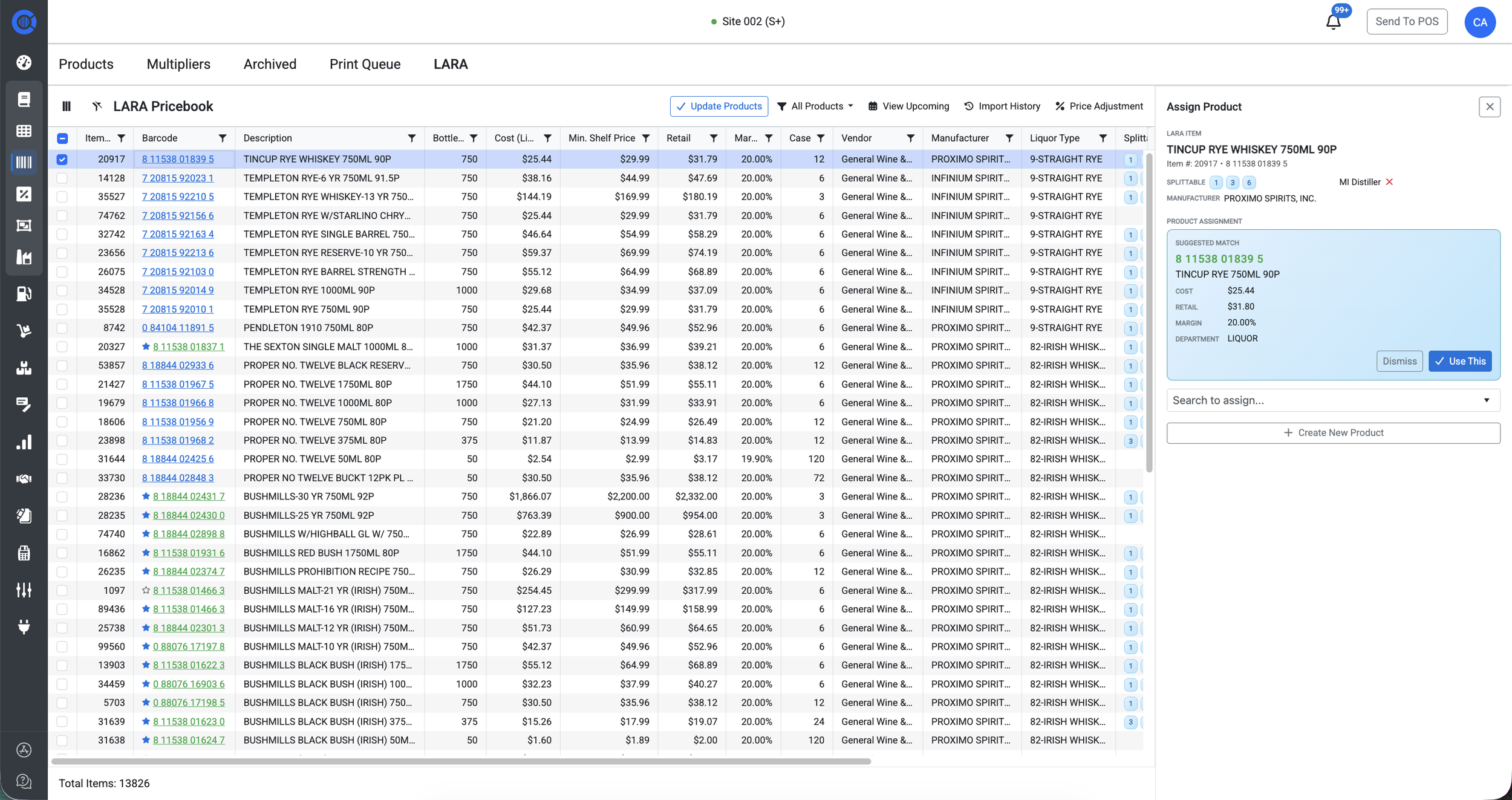1512x800 pixels.
Task: Filter the Min. Shelf Price column
Action: coord(646,138)
